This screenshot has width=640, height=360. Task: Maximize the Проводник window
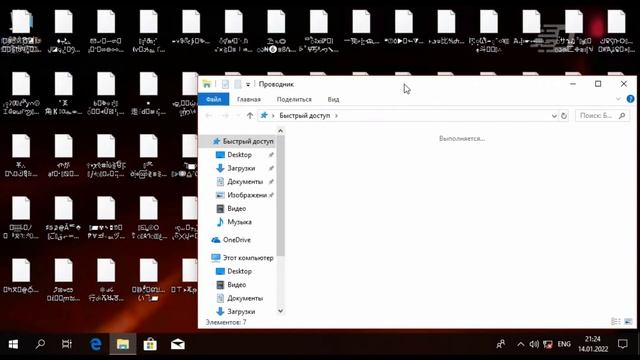pos(598,84)
